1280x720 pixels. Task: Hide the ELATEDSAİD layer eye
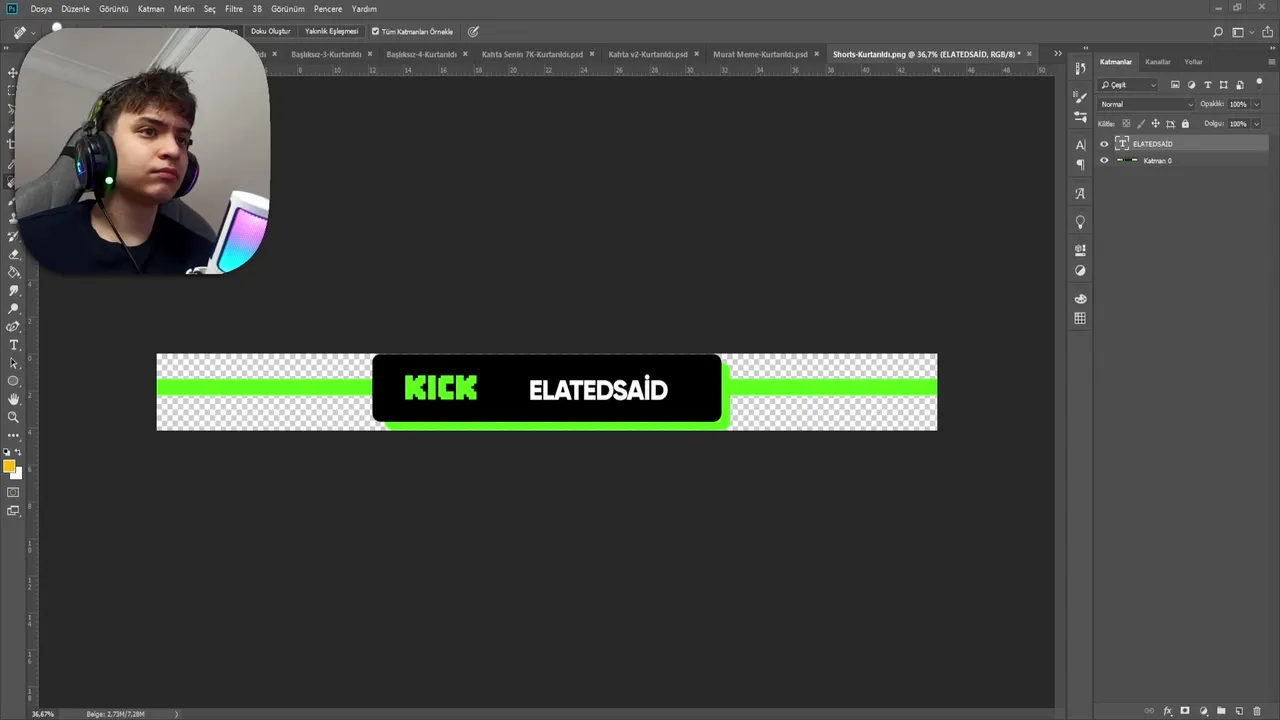click(1104, 144)
